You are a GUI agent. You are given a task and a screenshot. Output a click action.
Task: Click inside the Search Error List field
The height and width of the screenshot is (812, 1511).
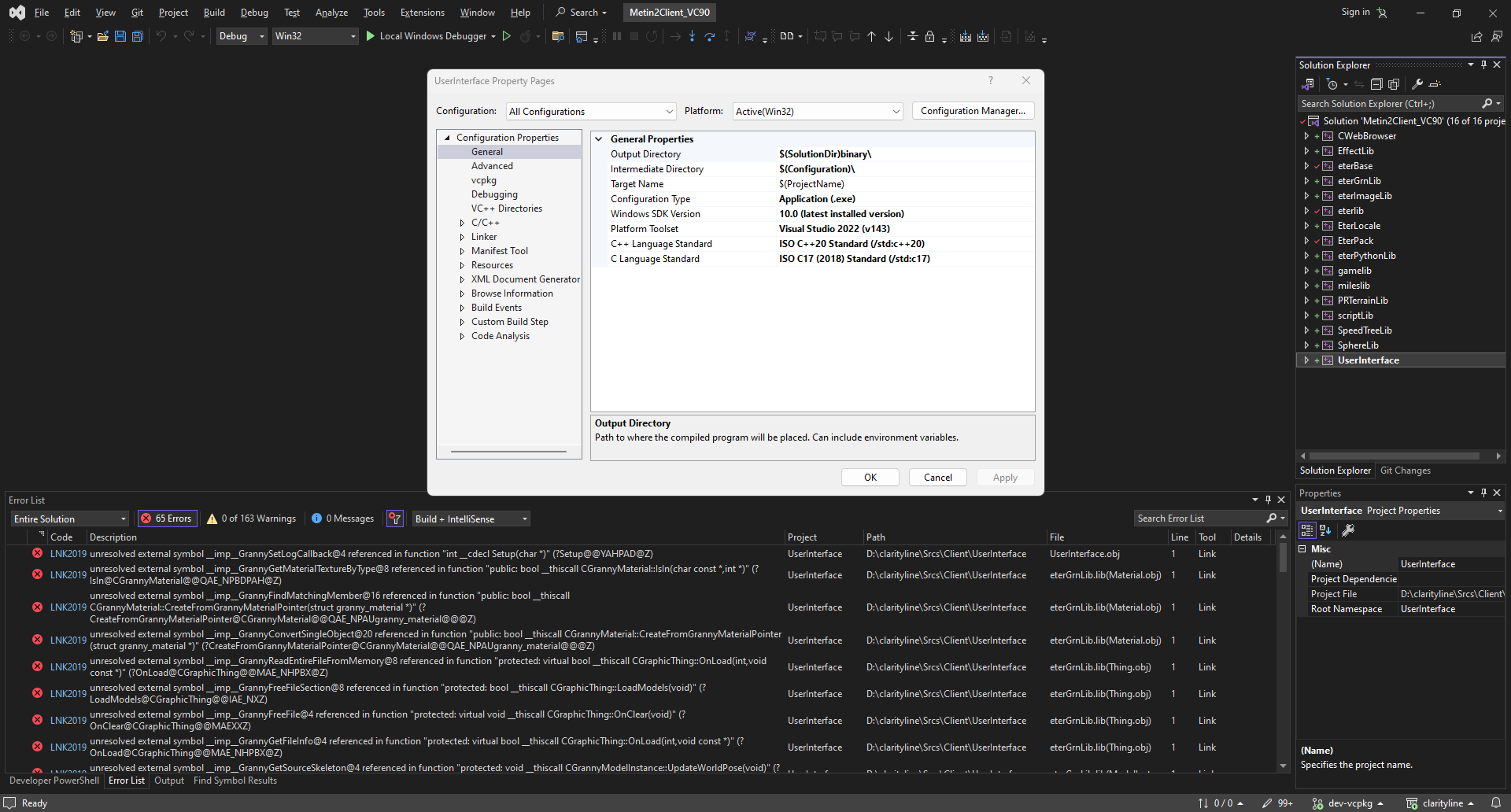pos(1196,518)
